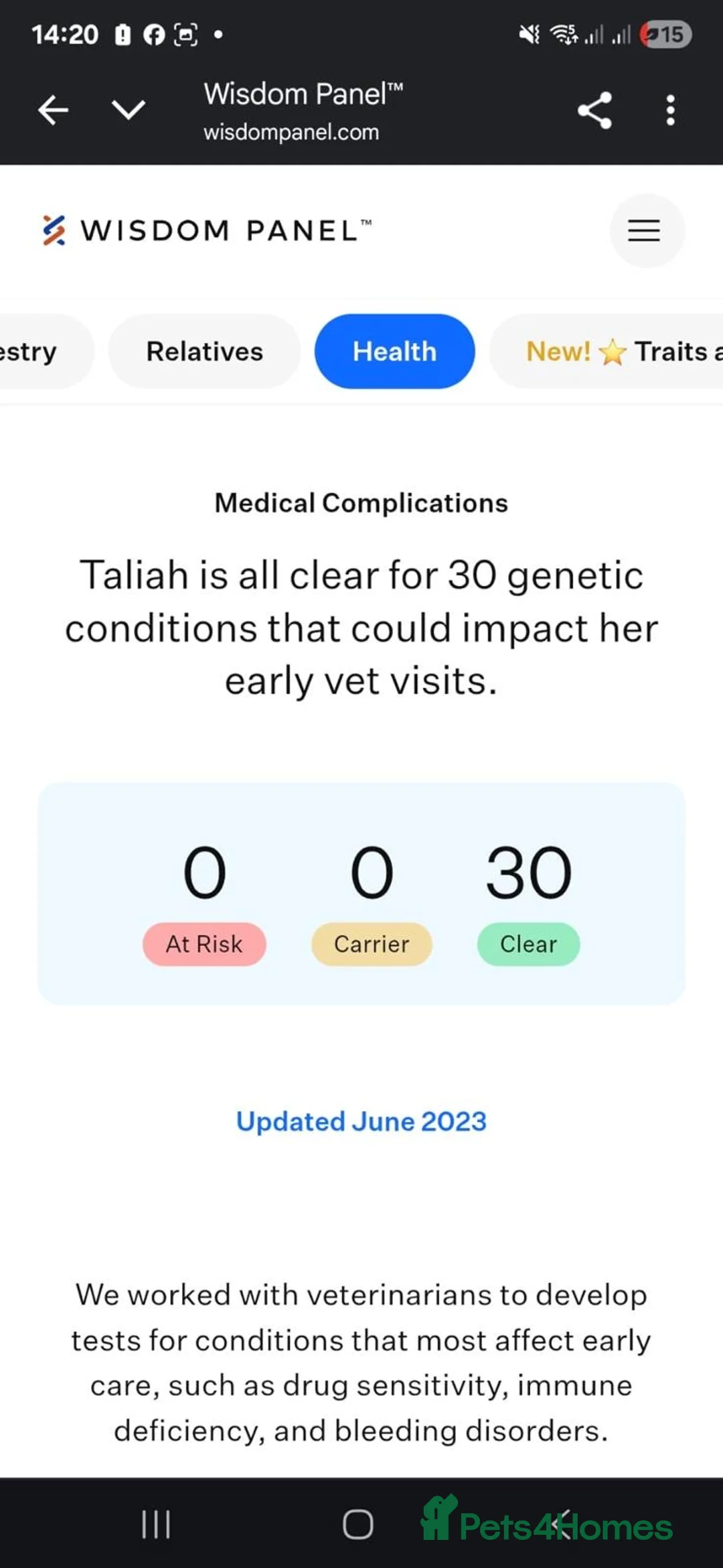Go to the Ancestry tab

[x=33, y=352]
